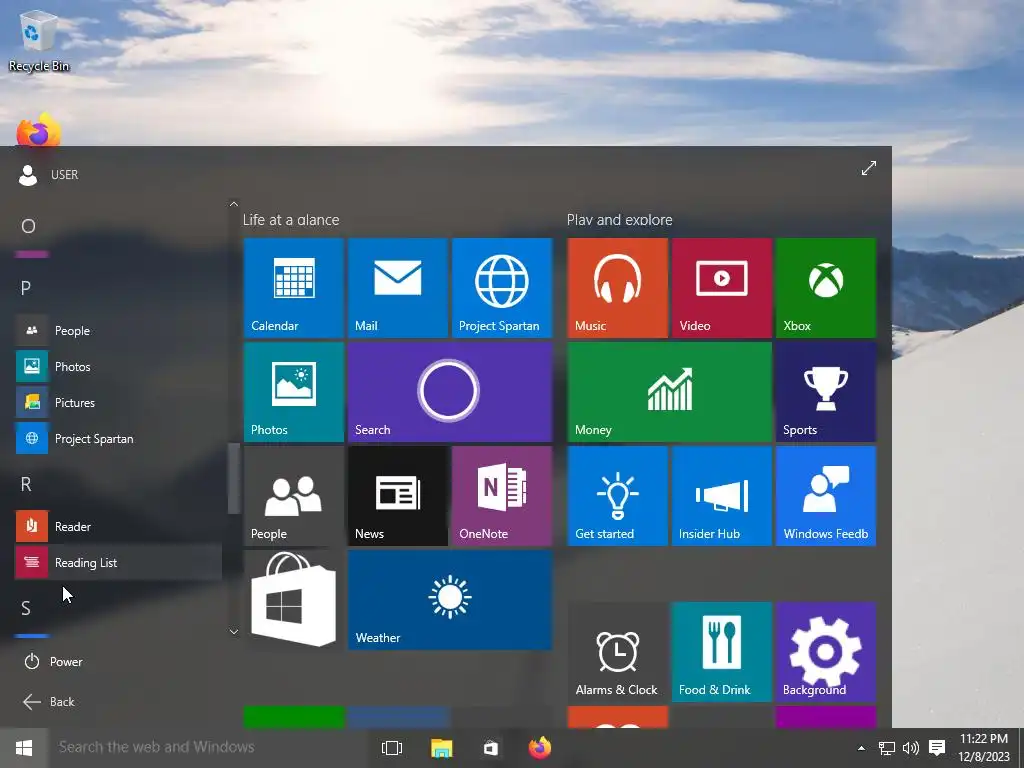
Task: Open Pictures in the apps list
Action: (118, 402)
